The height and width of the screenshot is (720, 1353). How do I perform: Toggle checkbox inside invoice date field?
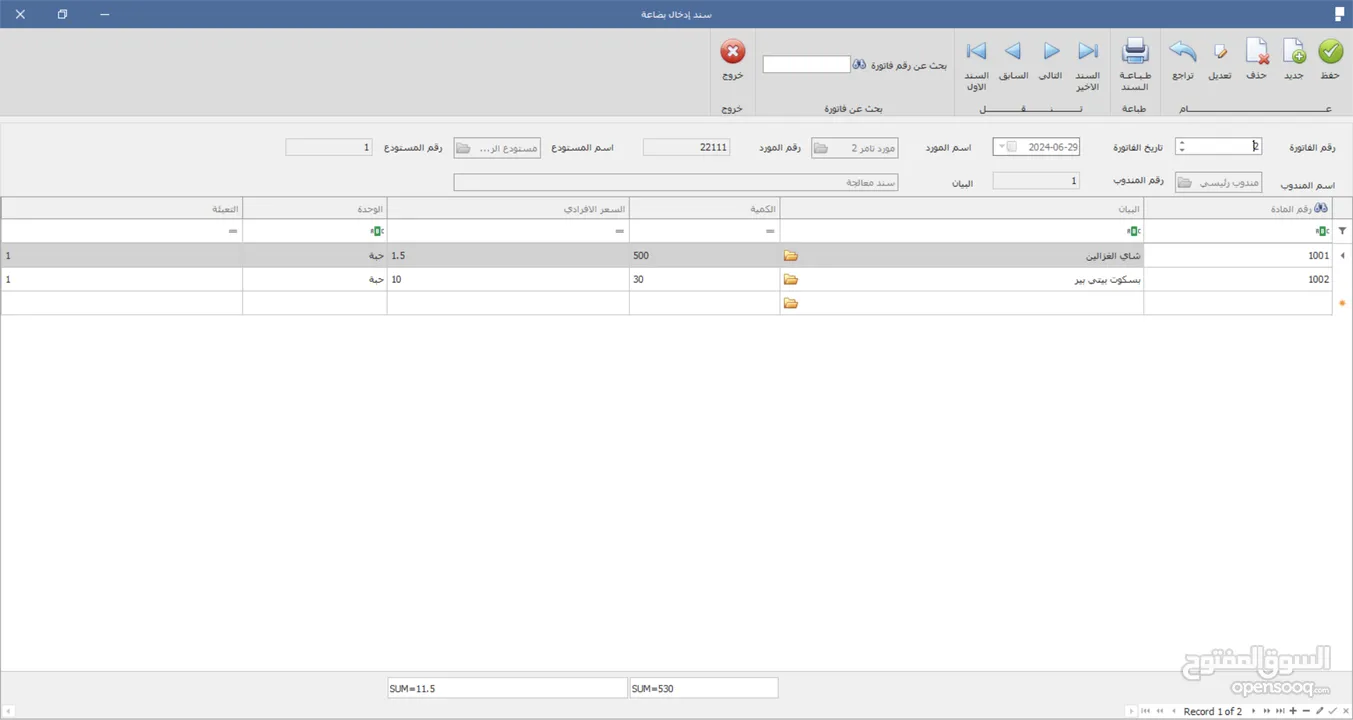tap(1012, 147)
